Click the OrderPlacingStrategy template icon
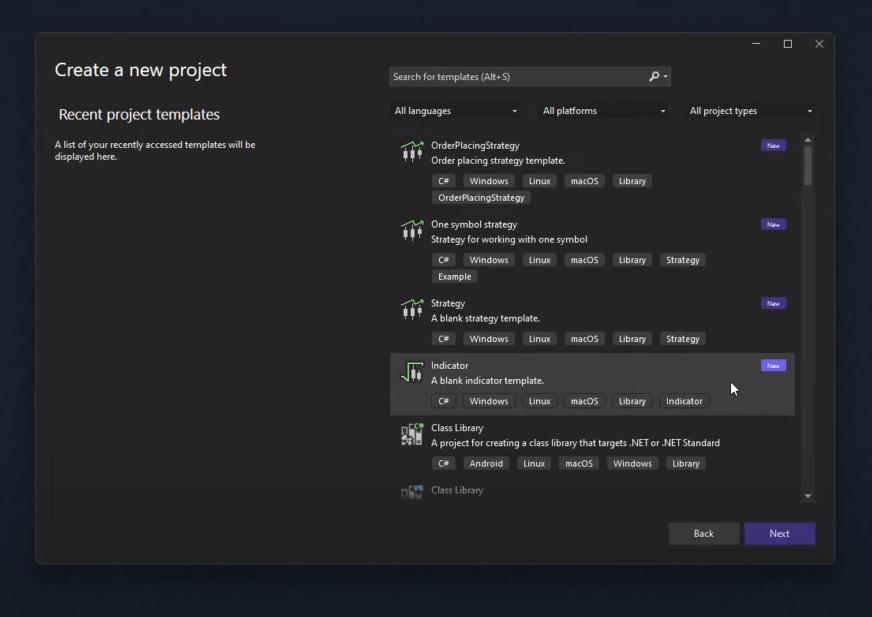Image resolution: width=872 pixels, height=617 pixels. coord(412,152)
